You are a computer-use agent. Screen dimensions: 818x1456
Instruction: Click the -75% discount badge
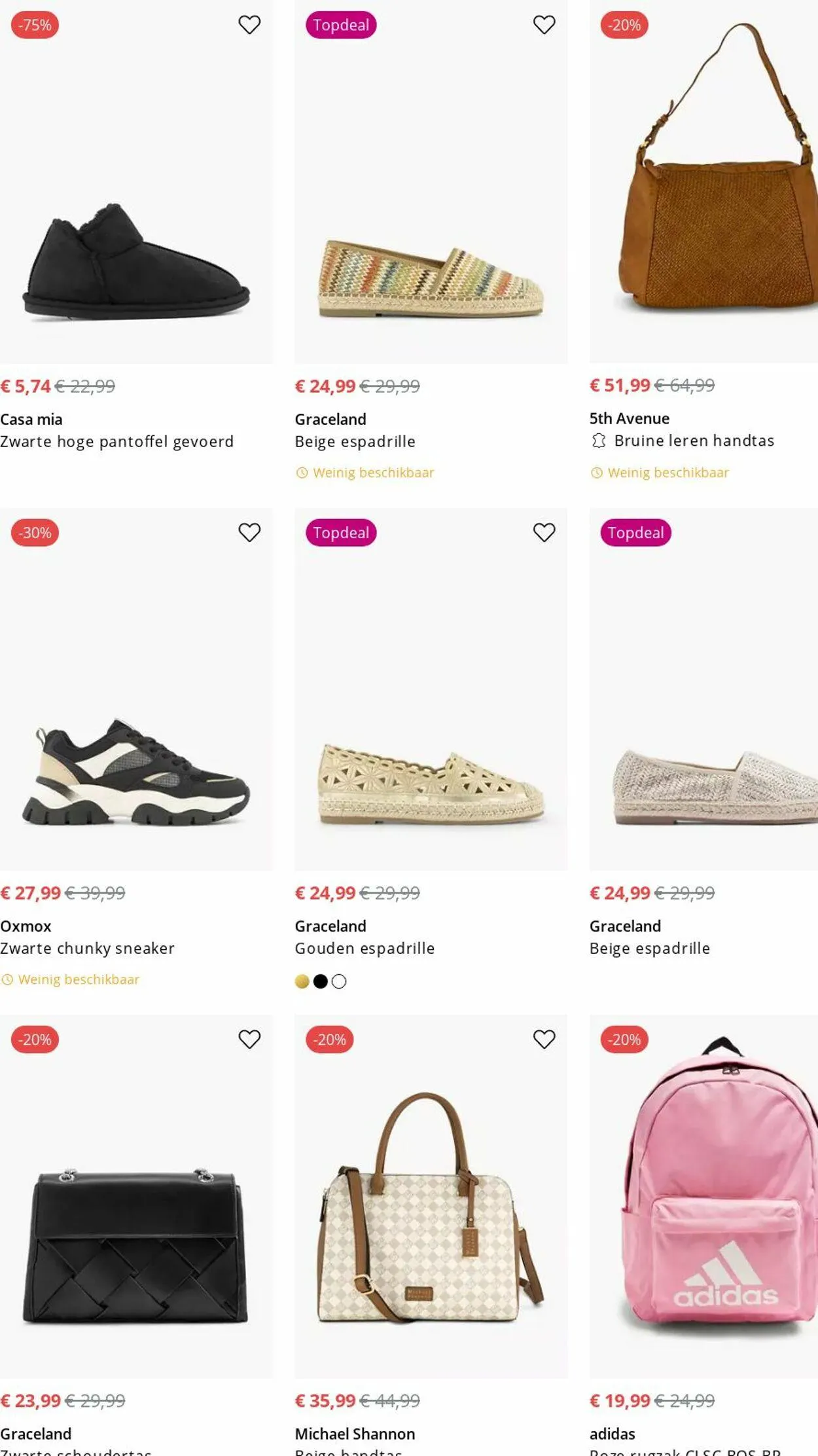[x=35, y=25]
